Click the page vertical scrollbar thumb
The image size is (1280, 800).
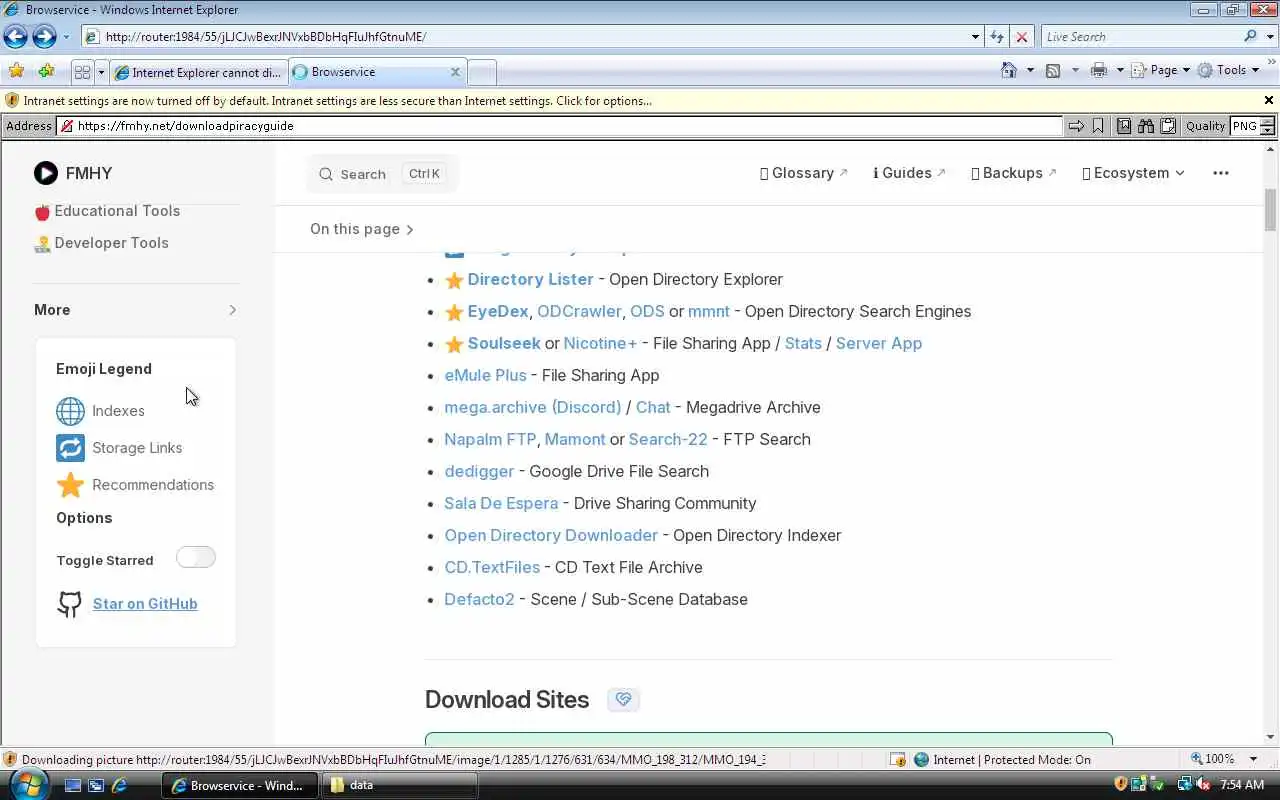pyautogui.click(x=1270, y=209)
